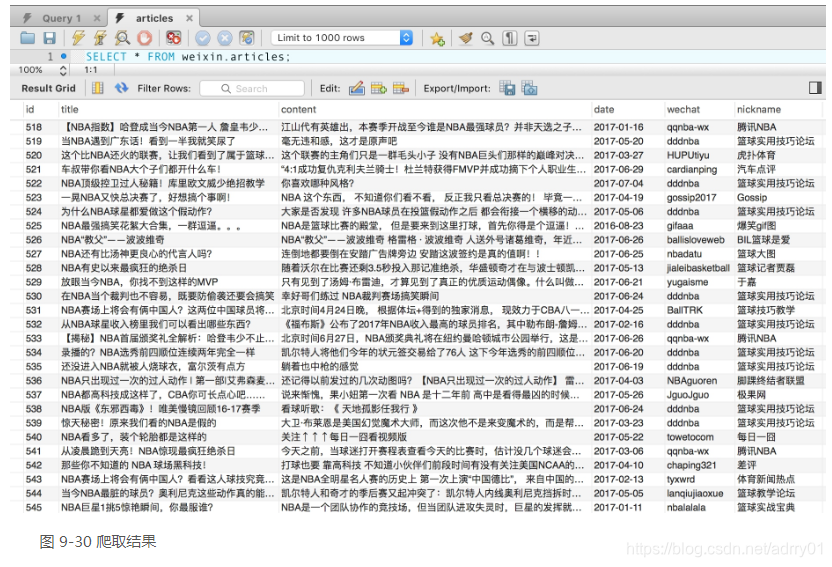Viewport: 832px width, 567px height.
Task: Select the wechat cell gossip2017
Action: [x=691, y=197]
